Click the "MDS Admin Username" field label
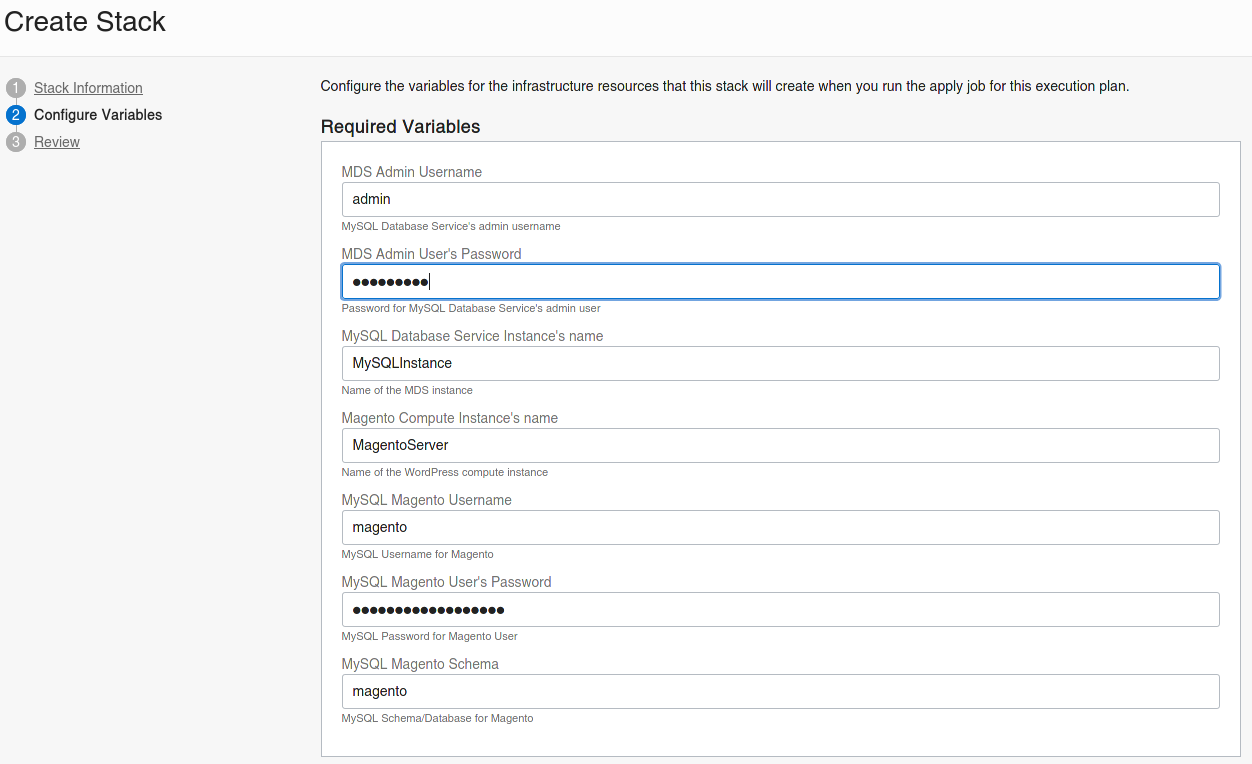The width and height of the screenshot is (1252, 764). pyautogui.click(x=411, y=172)
